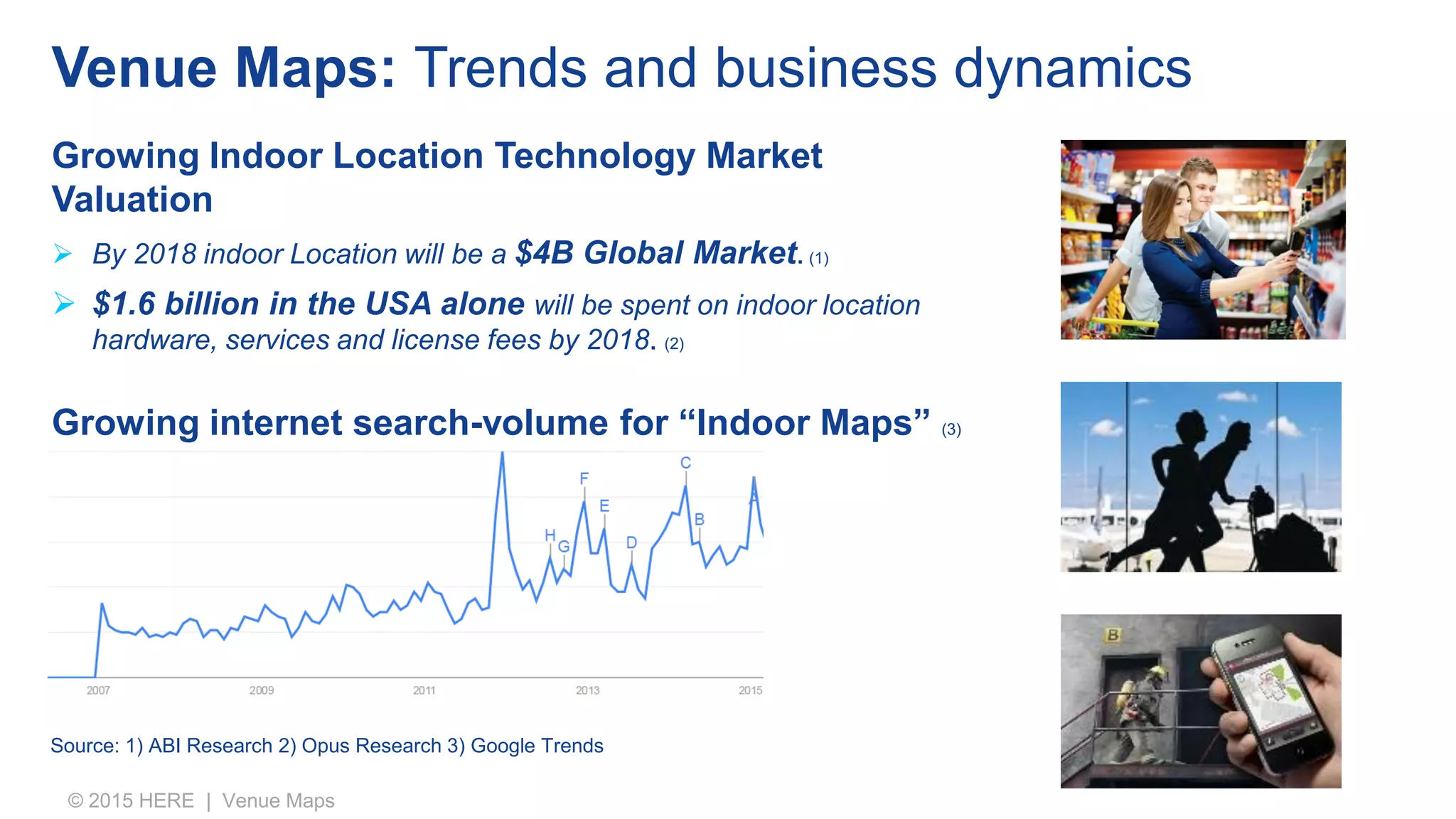Click chart marker letter F

click(584, 478)
